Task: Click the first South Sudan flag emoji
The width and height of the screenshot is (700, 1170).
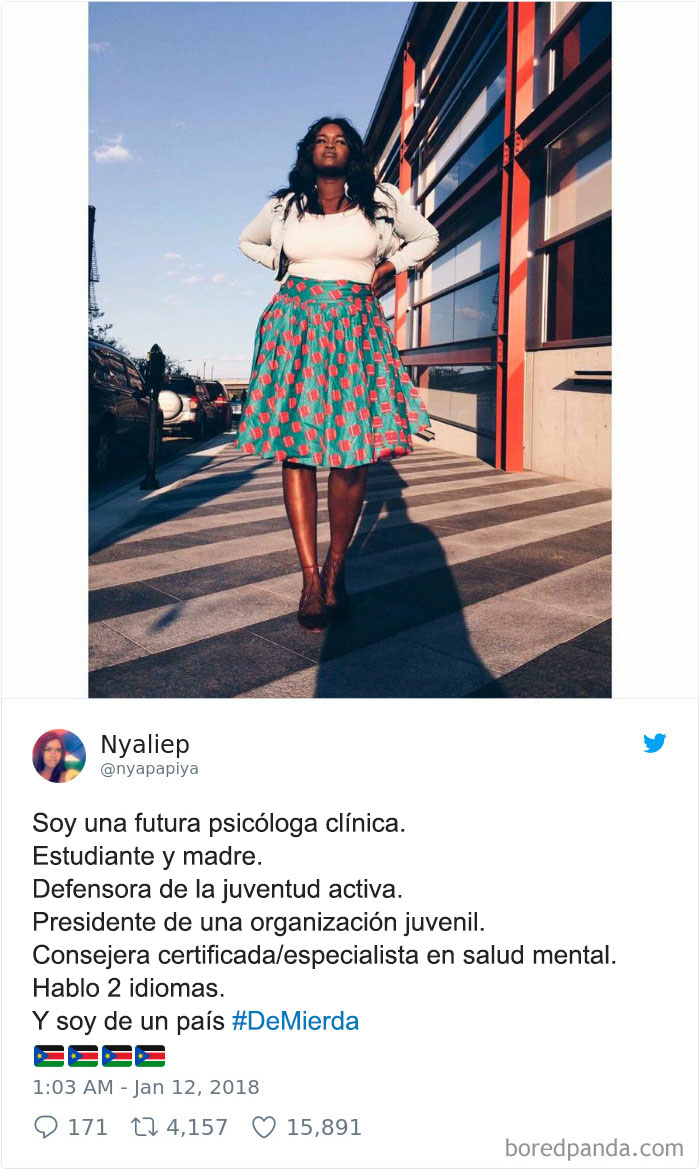Action: pyautogui.click(x=49, y=1056)
